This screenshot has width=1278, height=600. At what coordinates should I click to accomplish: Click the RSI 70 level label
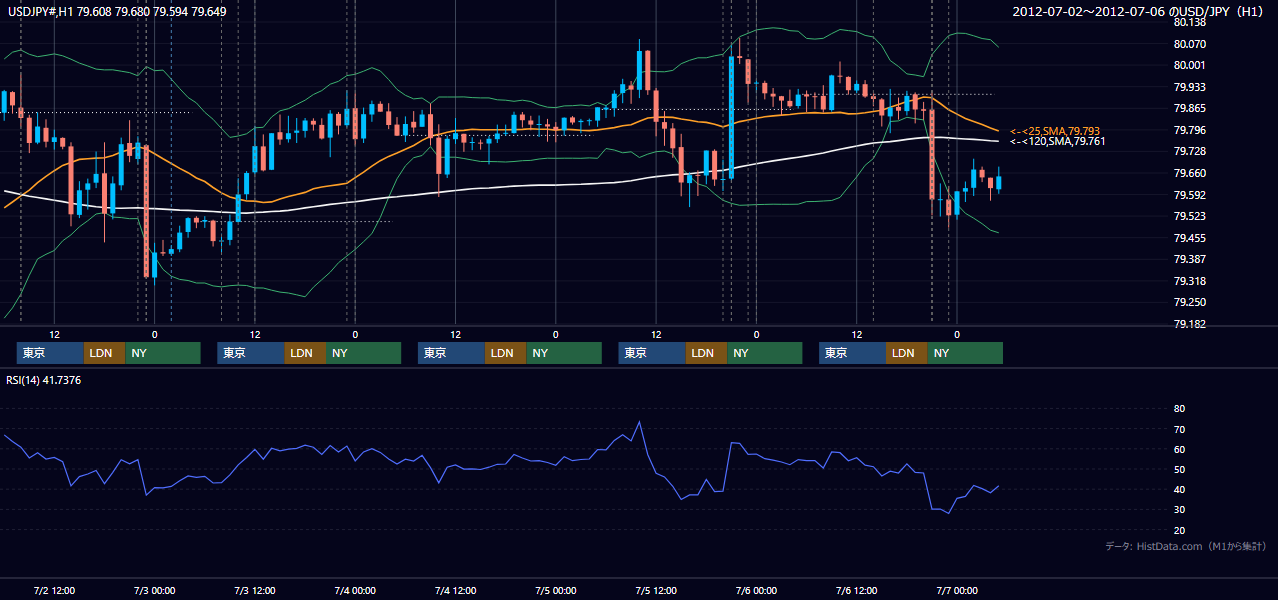click(x=1179, y=429)
